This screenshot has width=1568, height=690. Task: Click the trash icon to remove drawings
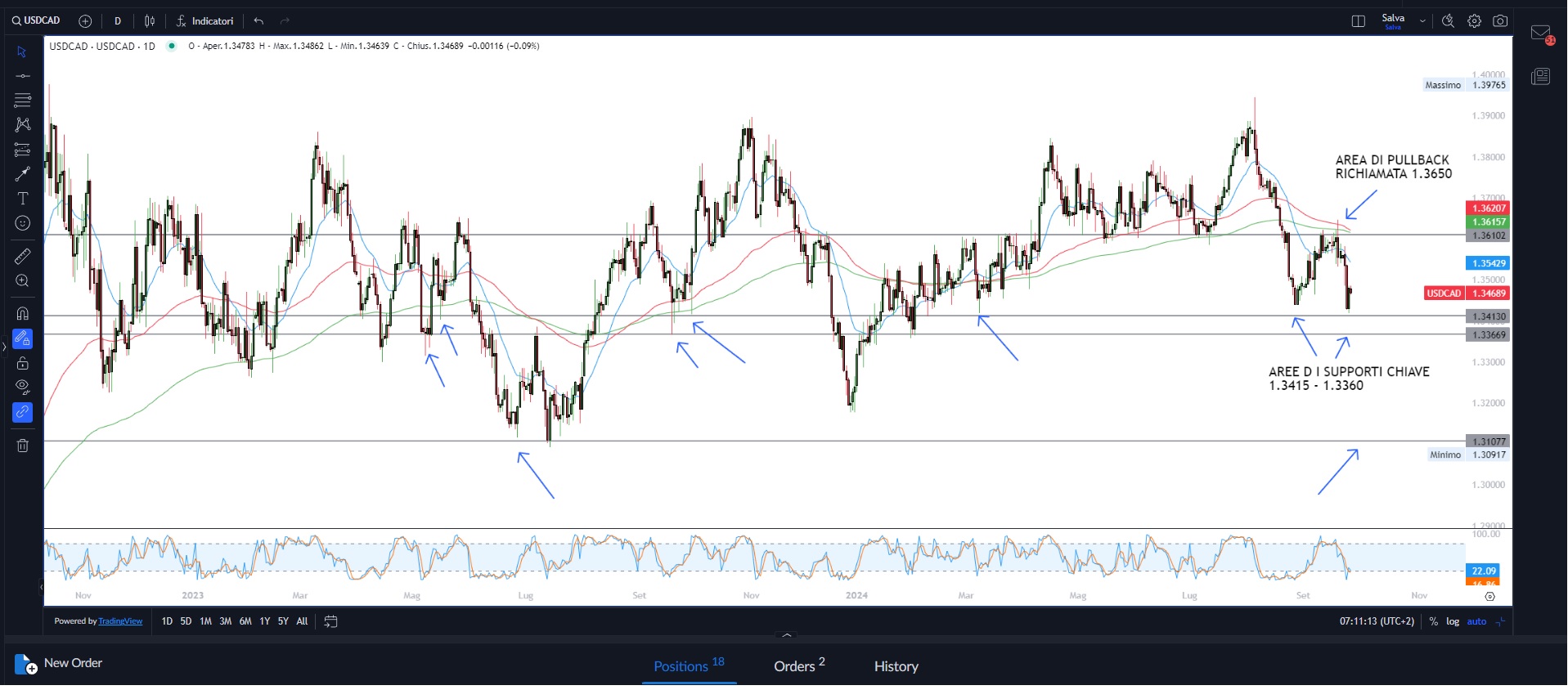click(x=23, y=446)
